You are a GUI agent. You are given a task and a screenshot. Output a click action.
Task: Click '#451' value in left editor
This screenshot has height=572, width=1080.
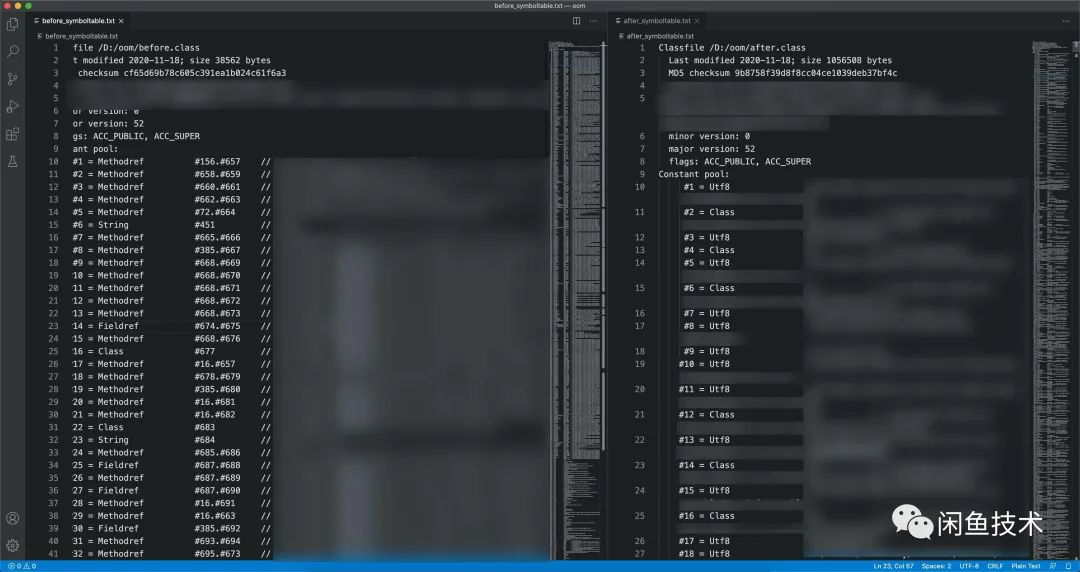tap(205, 225)
